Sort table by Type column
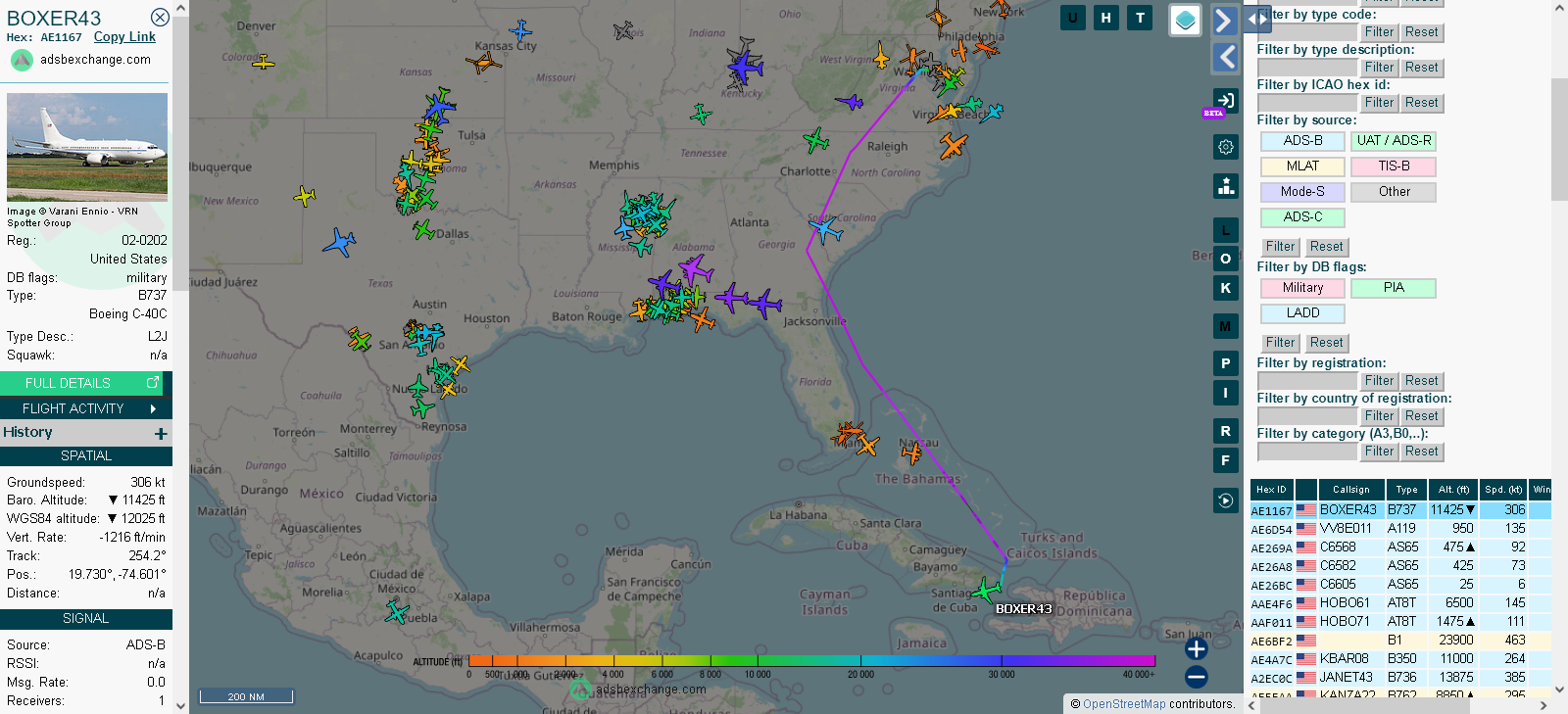 pyautogui.click(x=1406, y=490)
